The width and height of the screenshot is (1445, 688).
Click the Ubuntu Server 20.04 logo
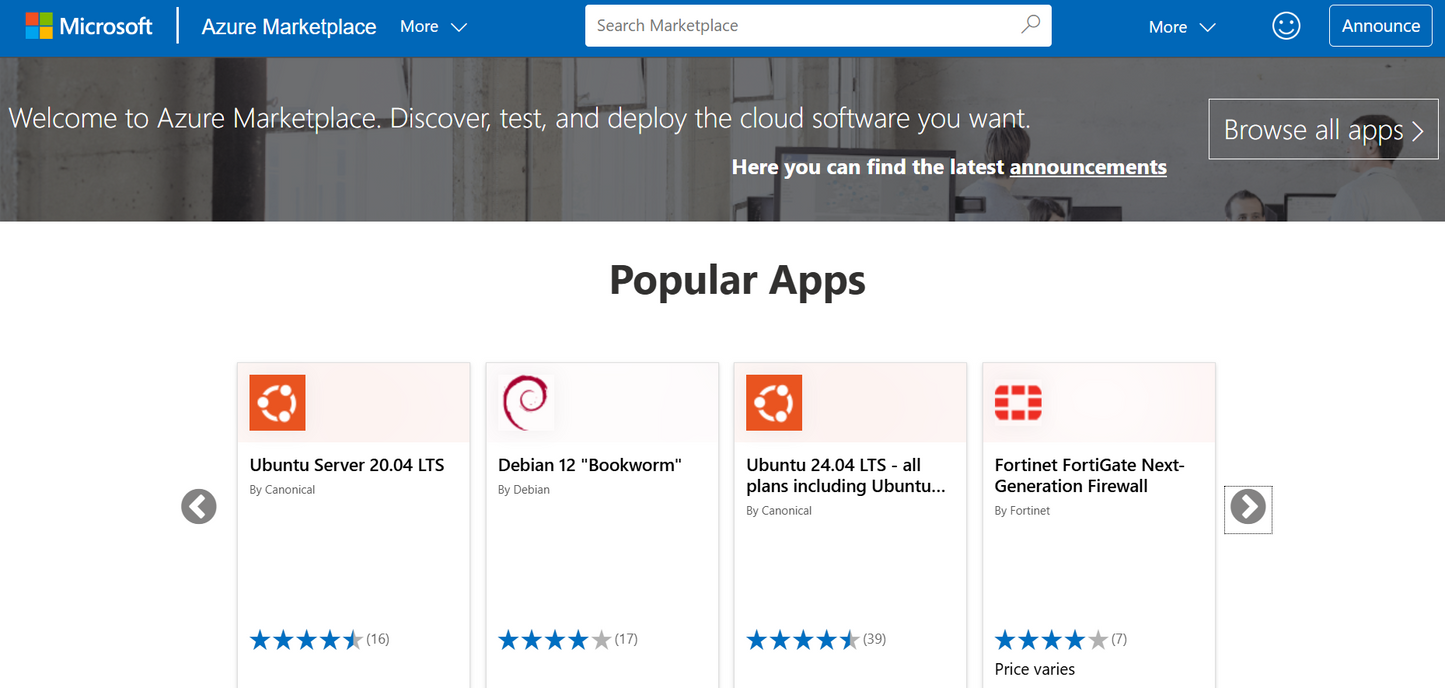pyautogui.click(x=277, y=403)
